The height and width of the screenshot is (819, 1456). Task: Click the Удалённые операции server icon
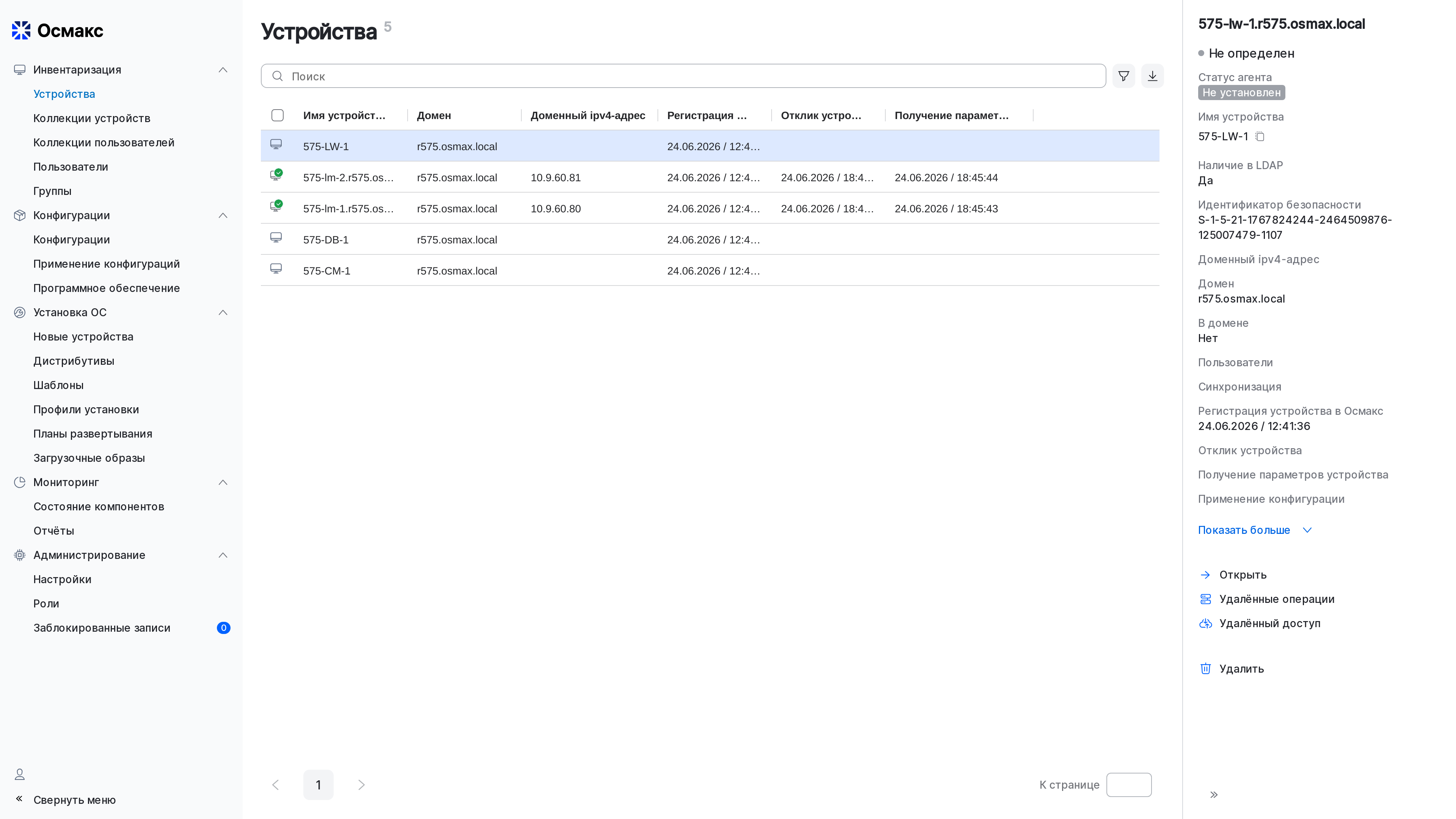tap(1206, 599)
